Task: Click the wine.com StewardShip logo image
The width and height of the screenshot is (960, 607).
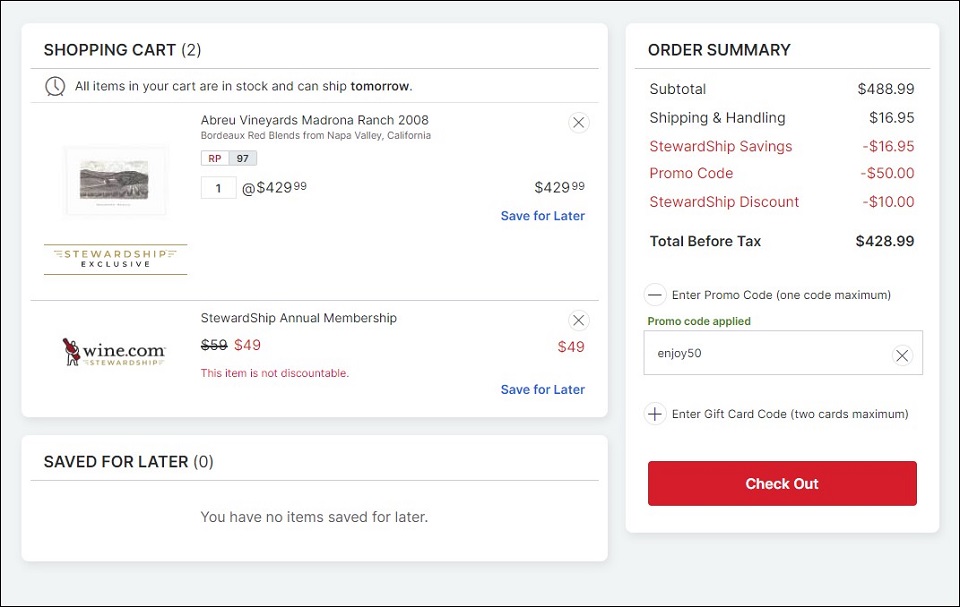Action: click(x=114, y=352)
